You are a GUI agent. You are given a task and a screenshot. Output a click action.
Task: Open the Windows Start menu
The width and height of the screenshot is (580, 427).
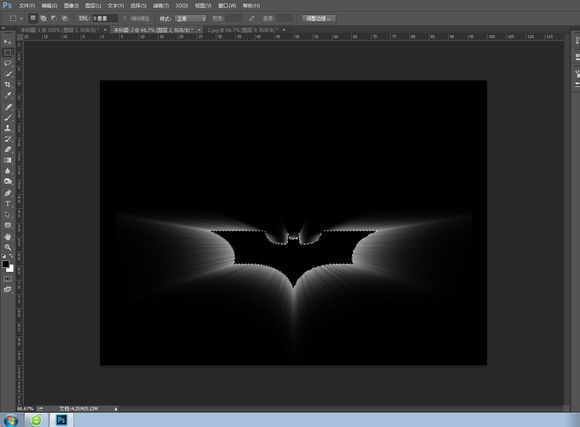click(x=10, y=420)
